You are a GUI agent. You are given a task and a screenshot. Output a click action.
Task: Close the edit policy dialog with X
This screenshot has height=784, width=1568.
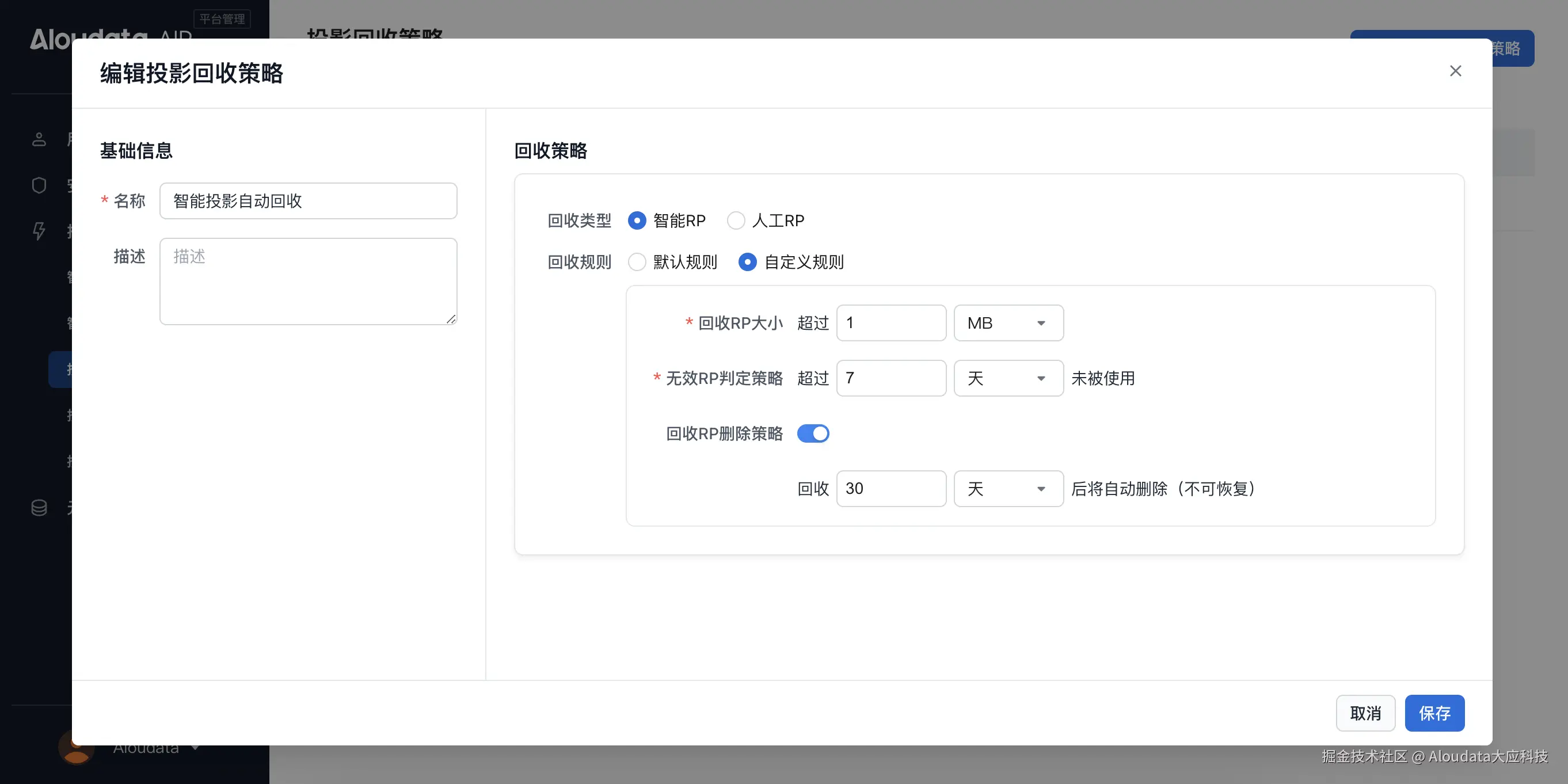coord(1455,71)
